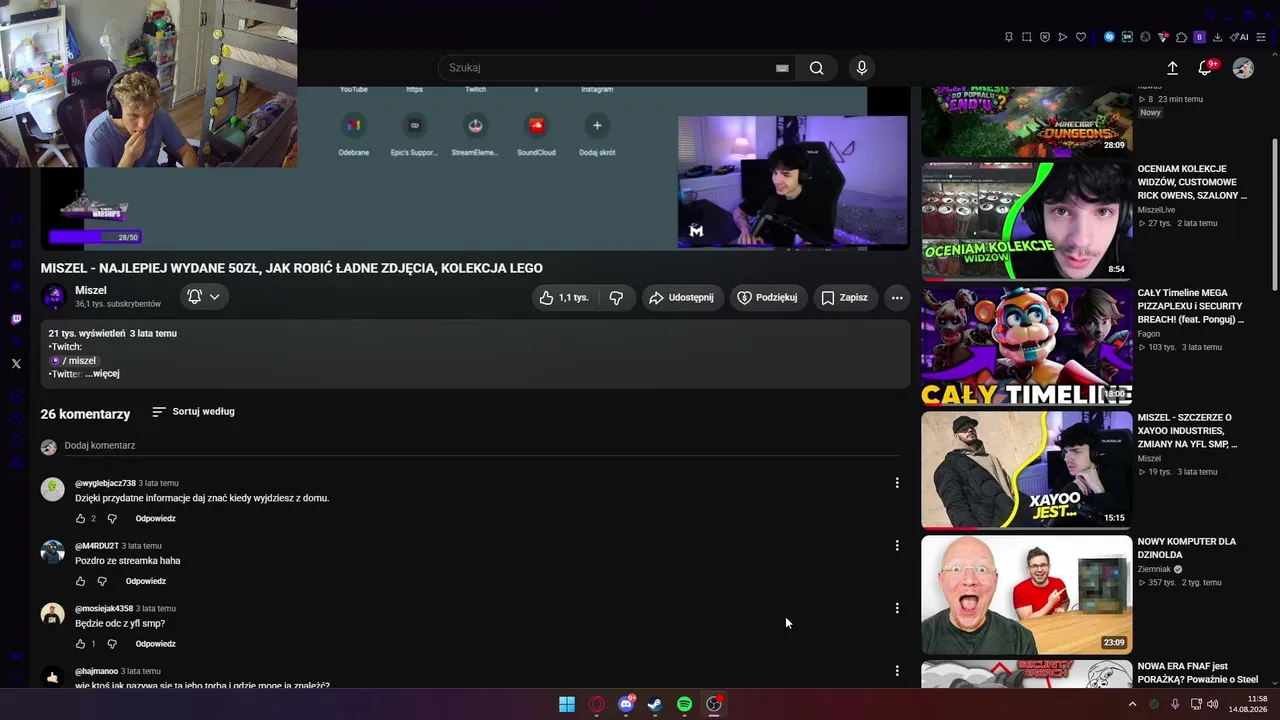Open X in the browser sidebar

tap(16, 364)
